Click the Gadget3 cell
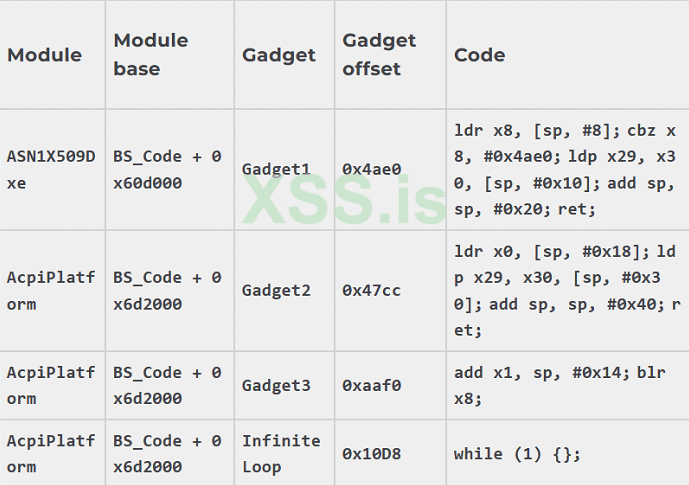This screenshot has width=689, height=485. [276, 386]
